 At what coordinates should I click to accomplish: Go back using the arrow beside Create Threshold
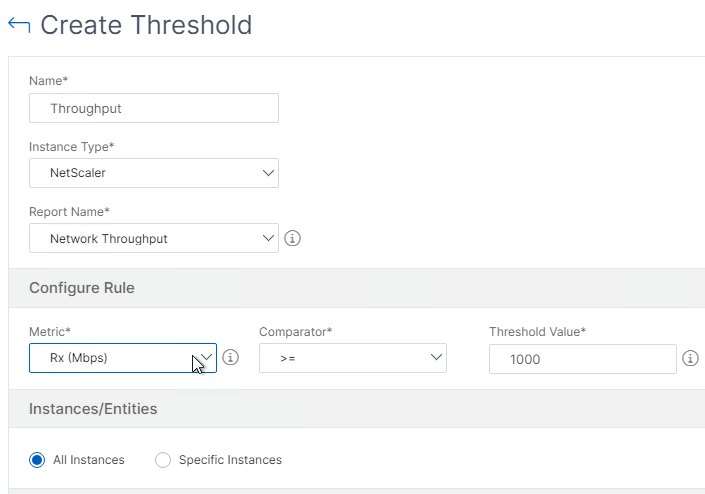19,25
